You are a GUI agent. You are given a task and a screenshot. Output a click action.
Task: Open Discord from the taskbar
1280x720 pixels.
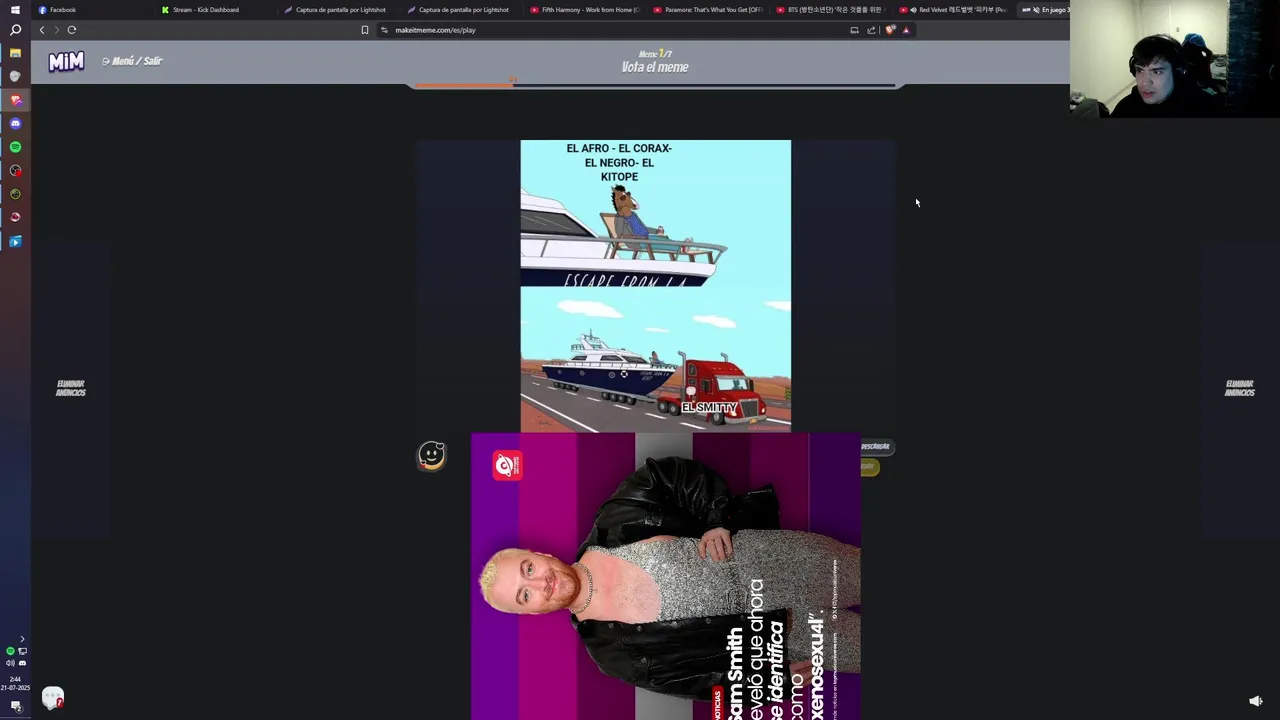[15, 123]
